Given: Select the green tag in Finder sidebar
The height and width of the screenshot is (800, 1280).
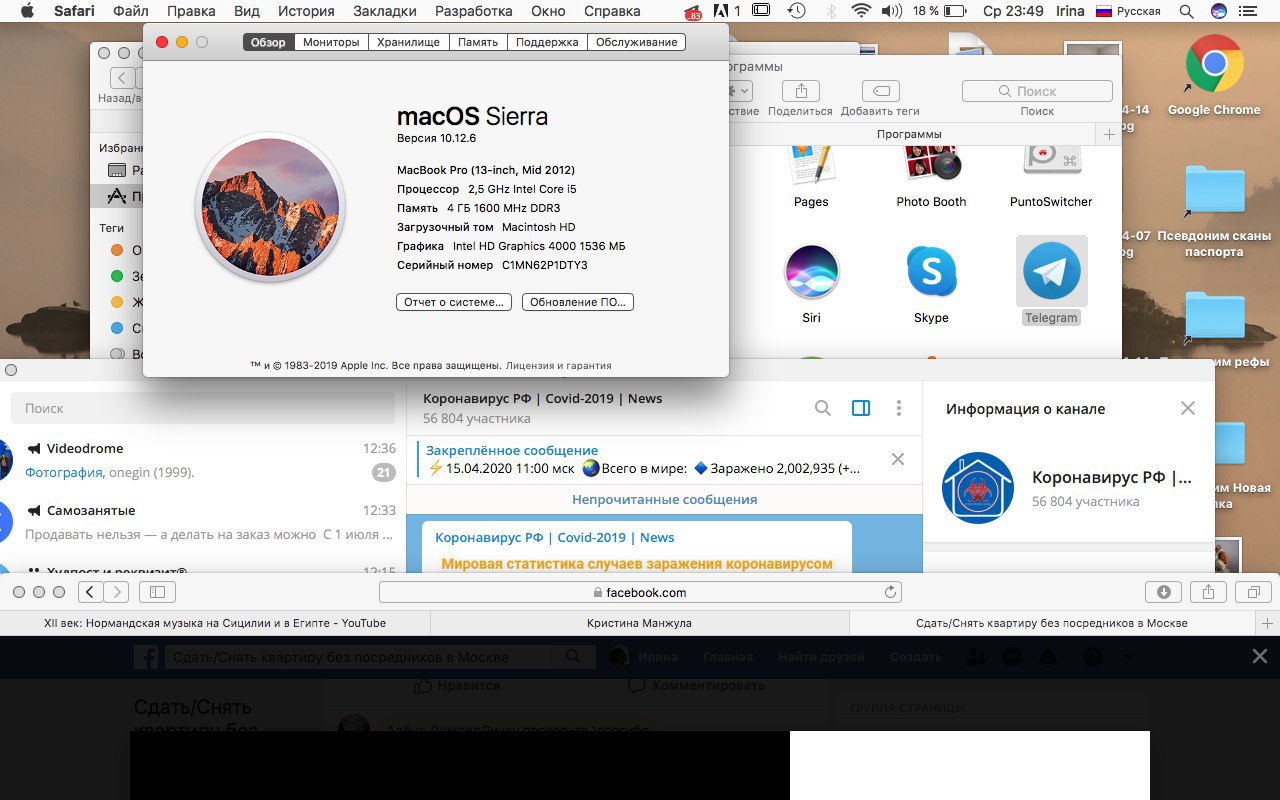Looking at the screenshot, I should 117,276.
